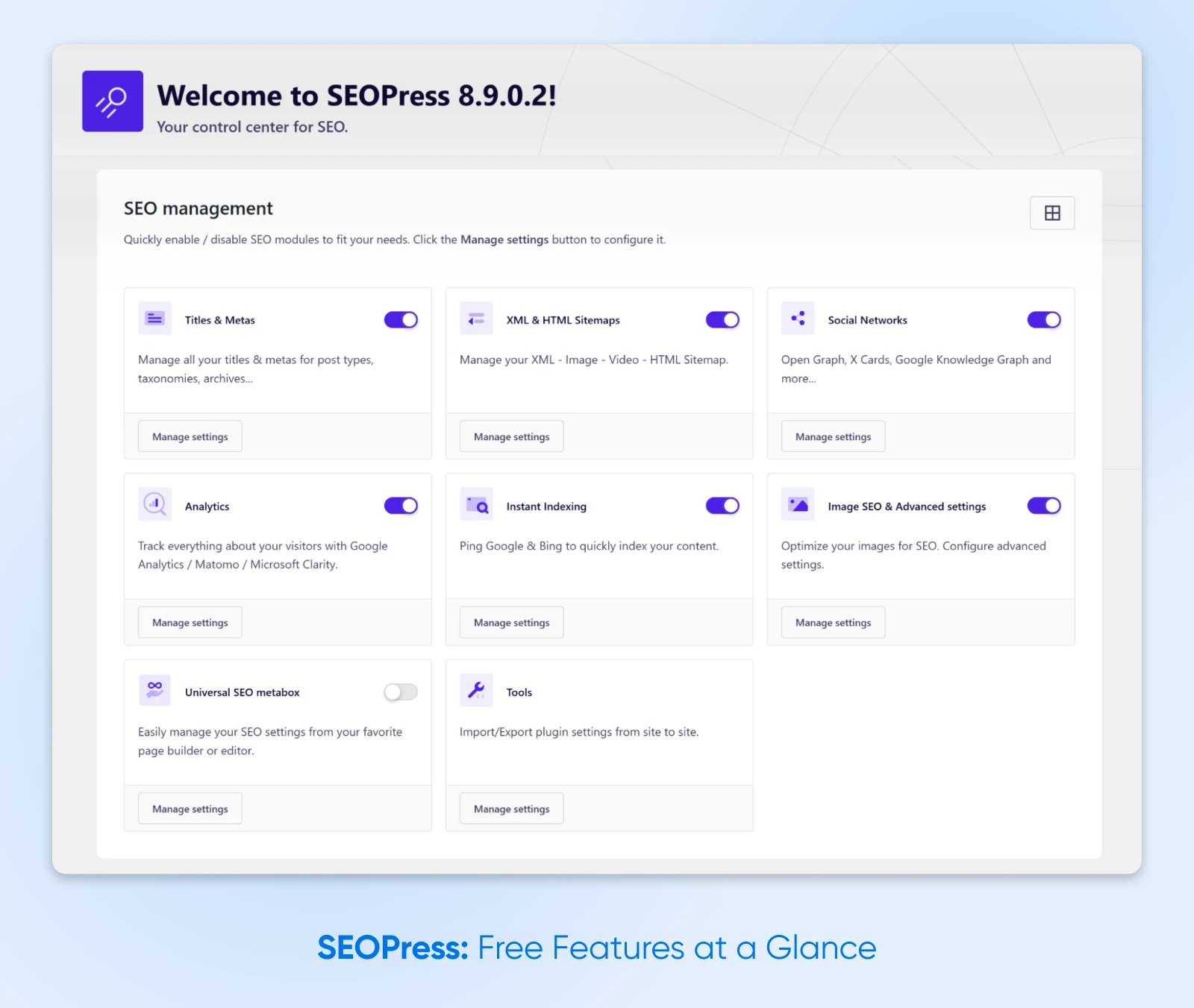Image resolution: width=1194 pixels, height=1008 pixels.
Task: Click the XML & HTML Sitemaps title
Action: (x=563, y=320)
